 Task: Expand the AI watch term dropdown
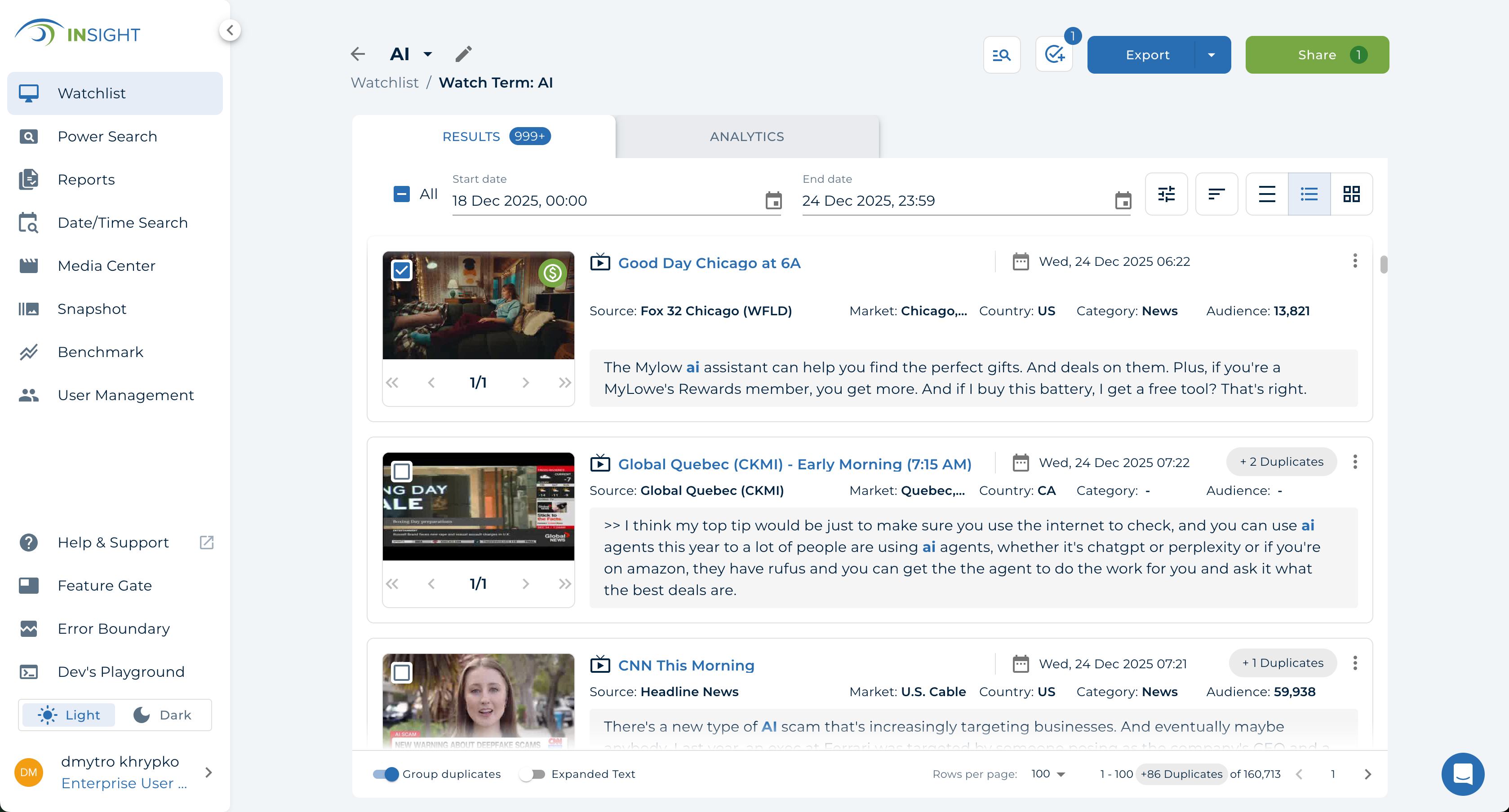[x=428, y=54]
